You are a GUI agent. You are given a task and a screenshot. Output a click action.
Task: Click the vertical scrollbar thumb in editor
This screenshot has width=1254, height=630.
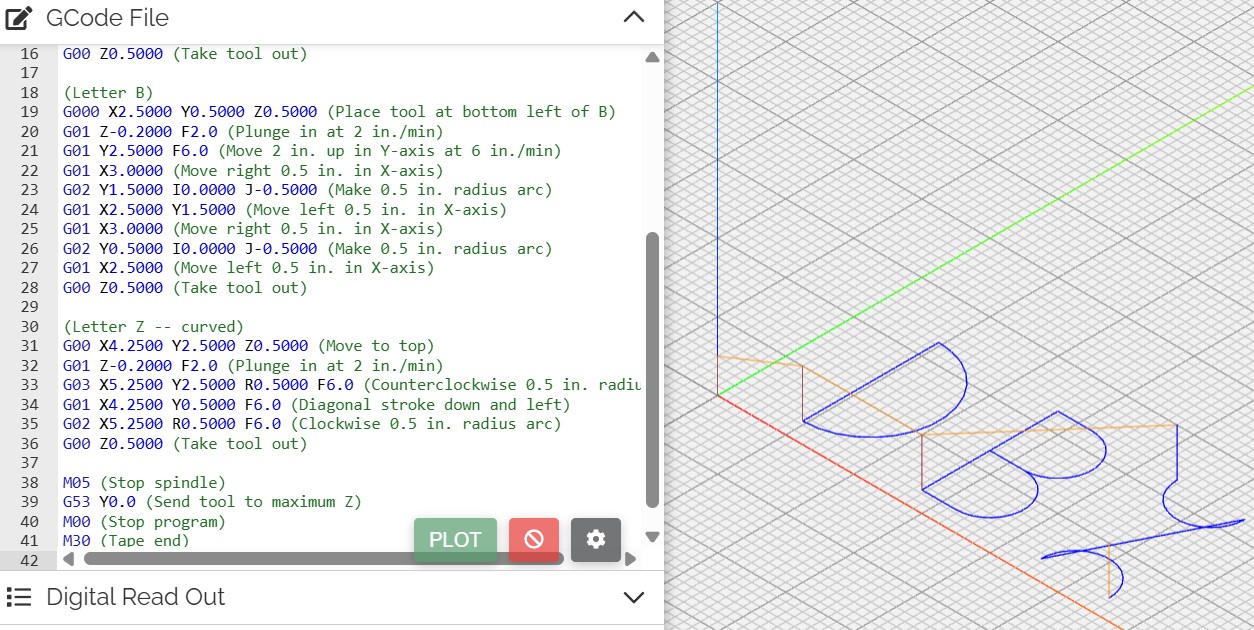[x=652, y=370]
